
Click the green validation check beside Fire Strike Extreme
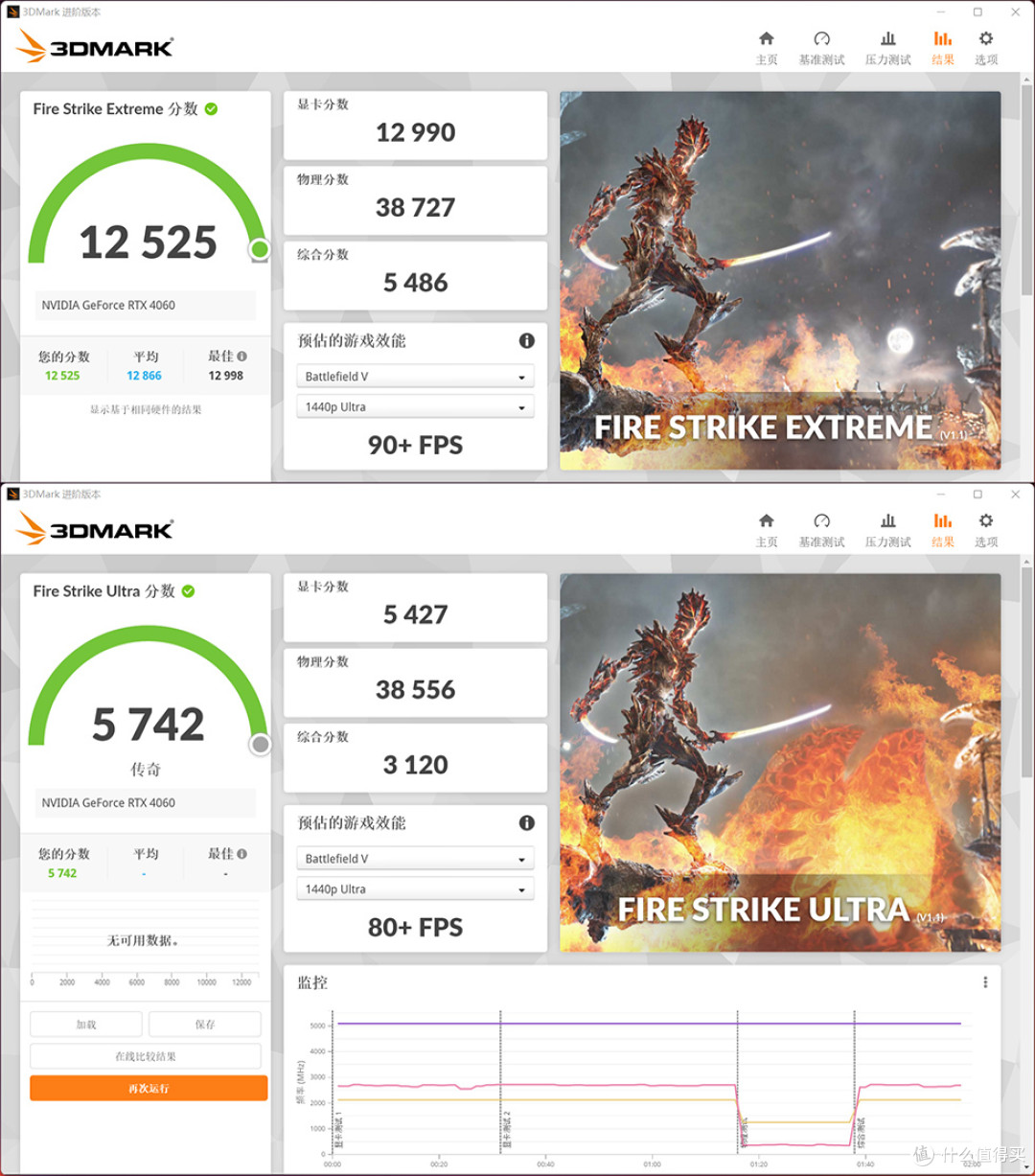click(x=211, y=109)
